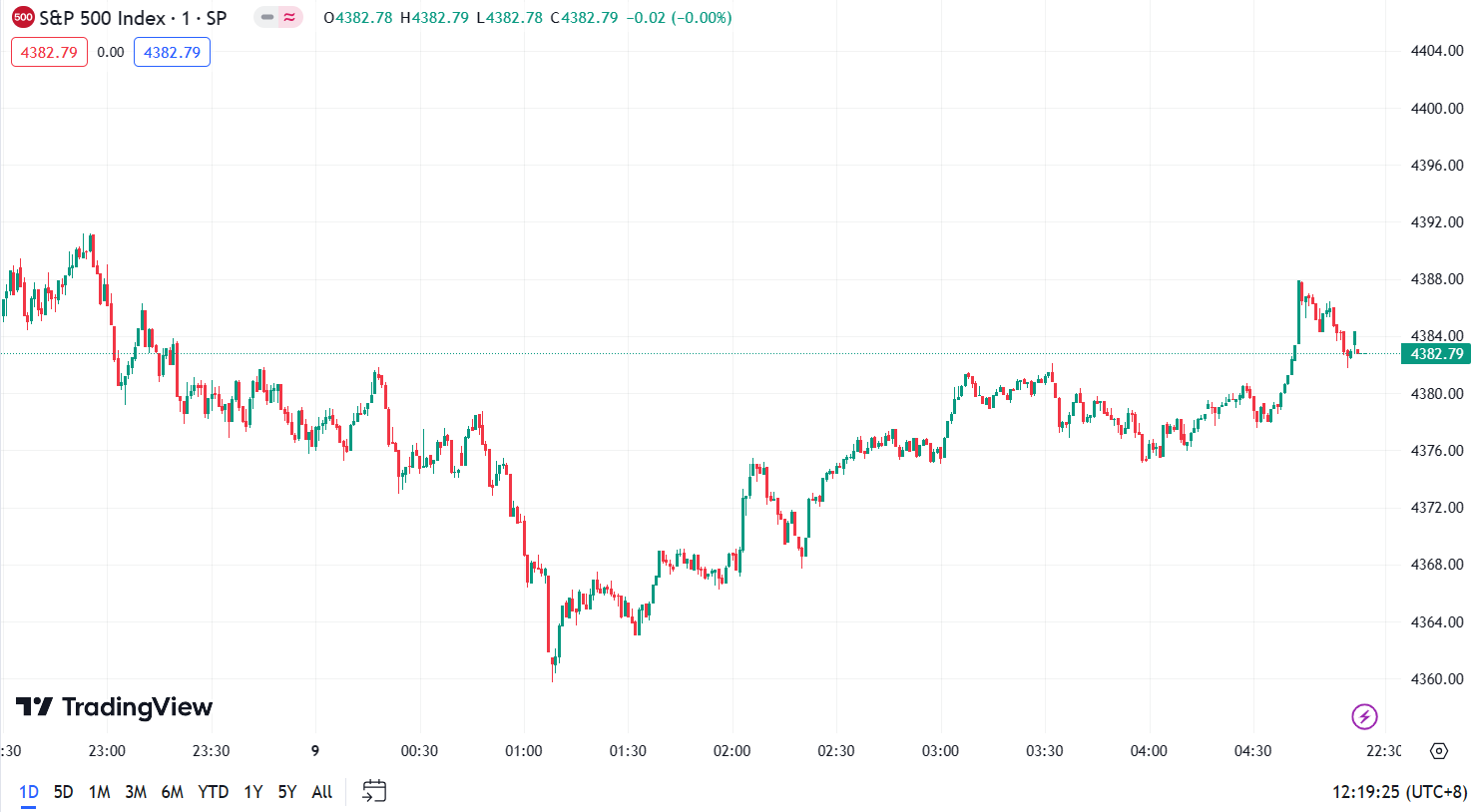Viewport: 1471px width, 812px height.
Task: Open the S&P 500 Index symbol title
Action: [133, 18]
